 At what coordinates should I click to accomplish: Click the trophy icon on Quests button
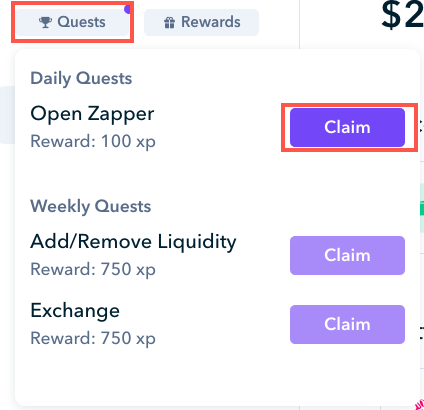point(45,23)
